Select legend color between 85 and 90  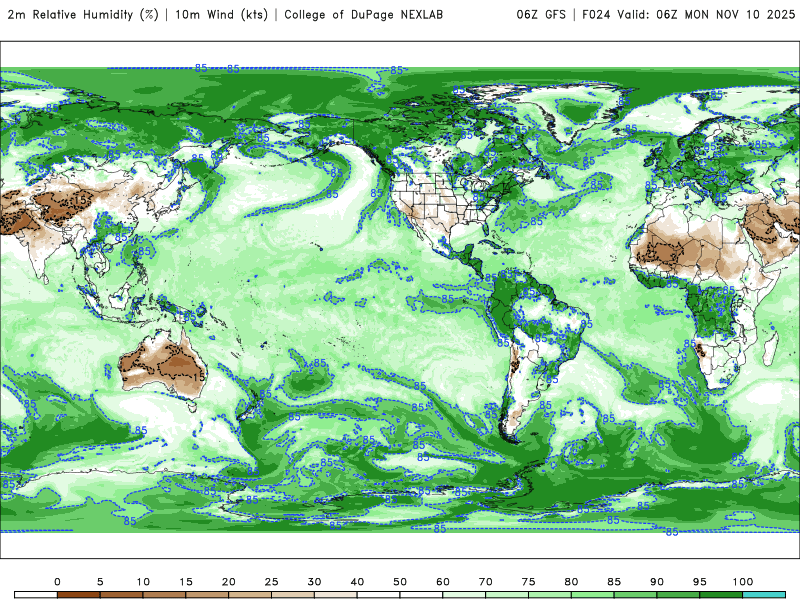636,595
